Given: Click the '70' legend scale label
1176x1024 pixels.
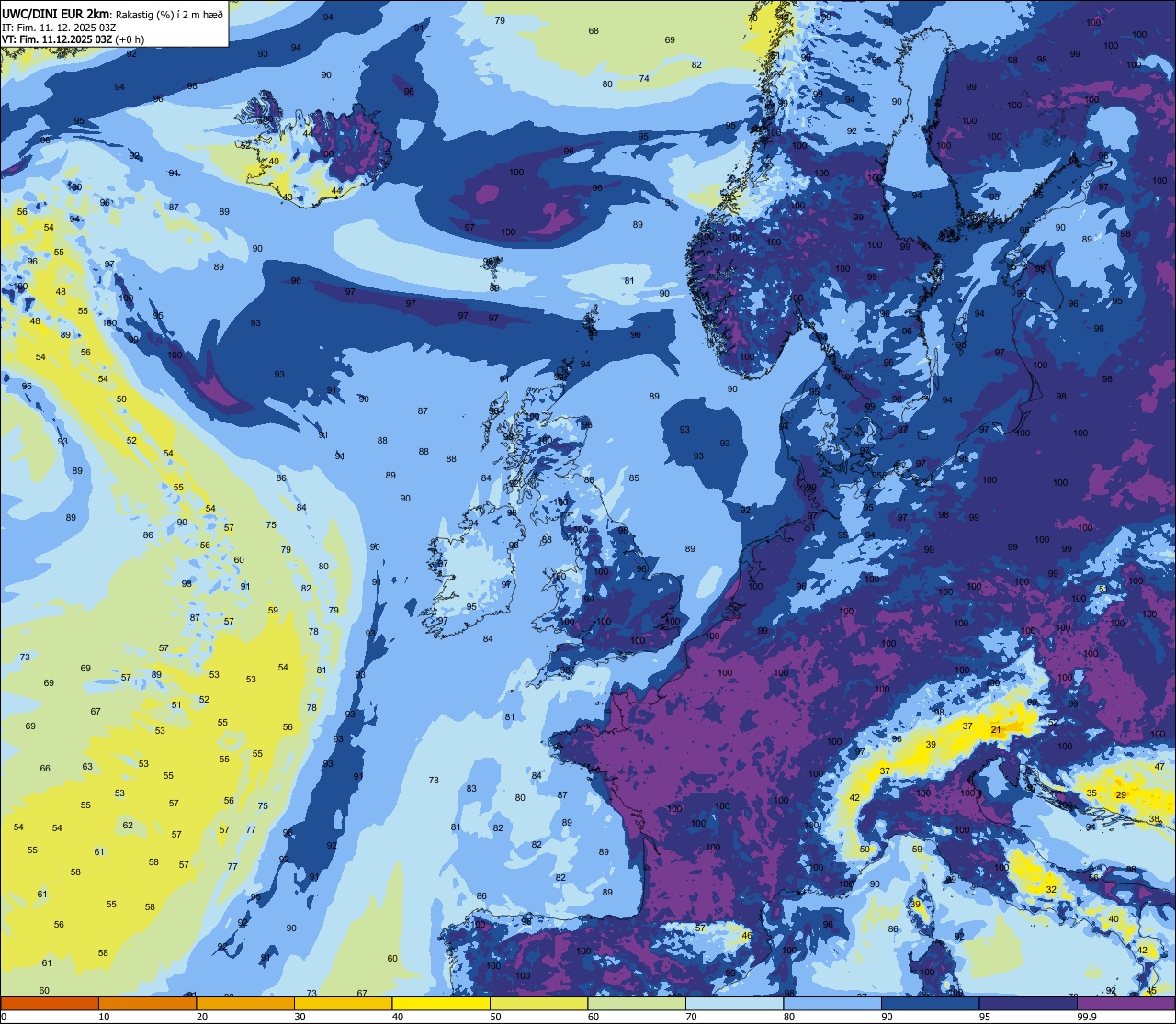Looking at the screenshot, I should tap(691, 1017).
